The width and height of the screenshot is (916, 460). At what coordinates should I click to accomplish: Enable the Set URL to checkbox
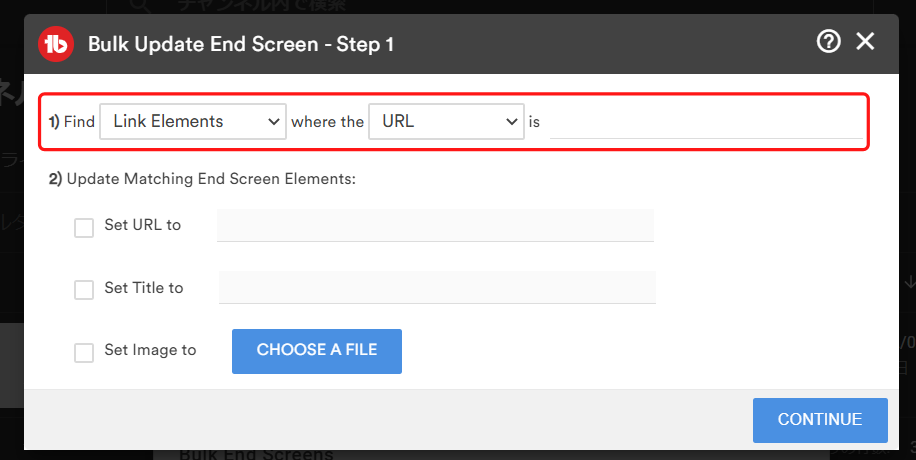tap(84, 227)
